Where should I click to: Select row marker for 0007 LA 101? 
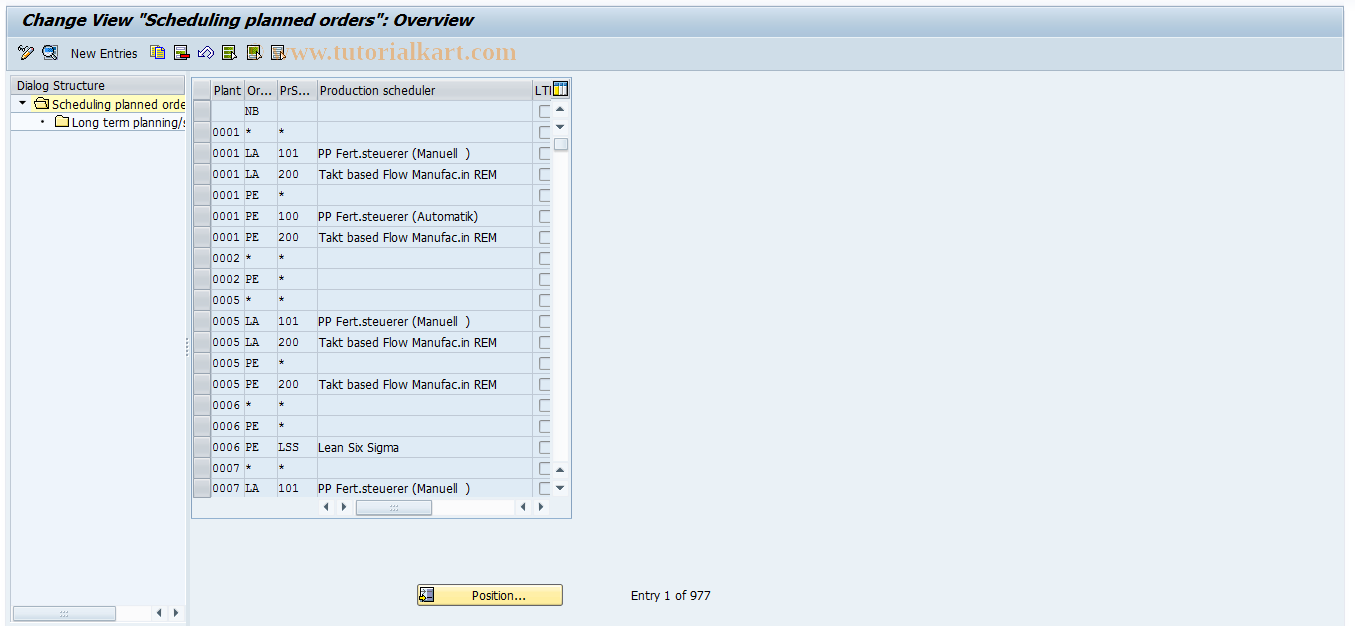click(202, 488)
